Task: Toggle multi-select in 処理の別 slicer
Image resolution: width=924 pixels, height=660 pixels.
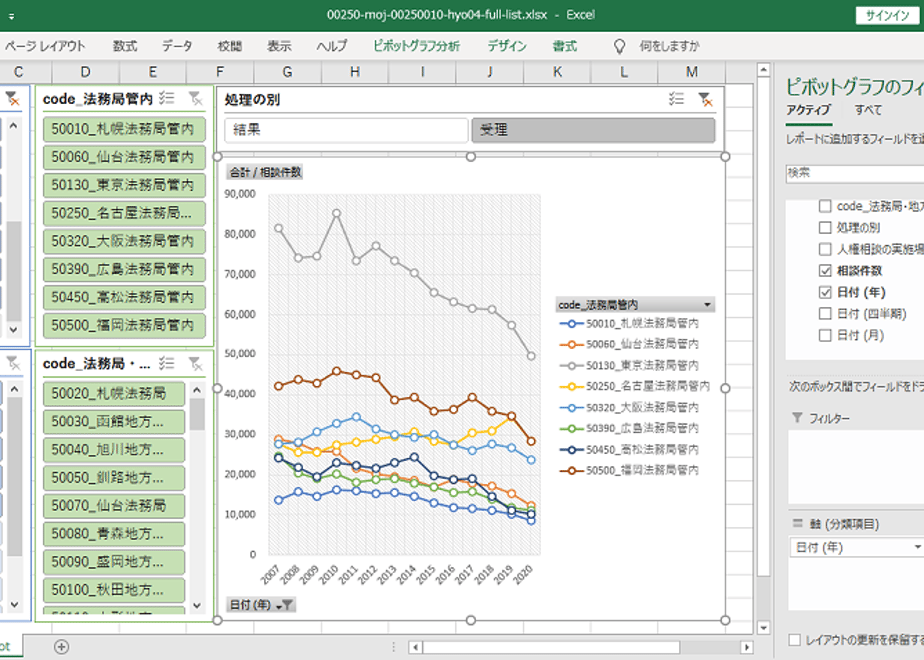Action: click(676, 99)
